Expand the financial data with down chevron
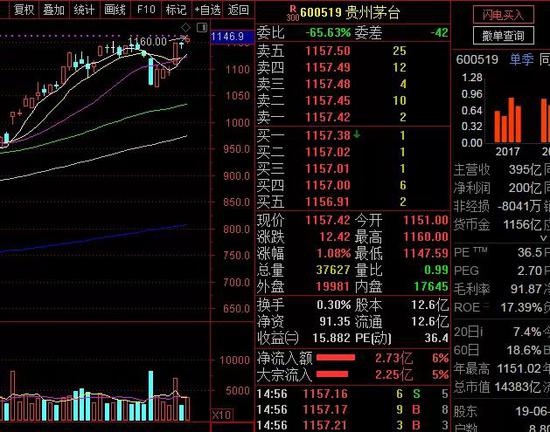 [x=543, y=238]
